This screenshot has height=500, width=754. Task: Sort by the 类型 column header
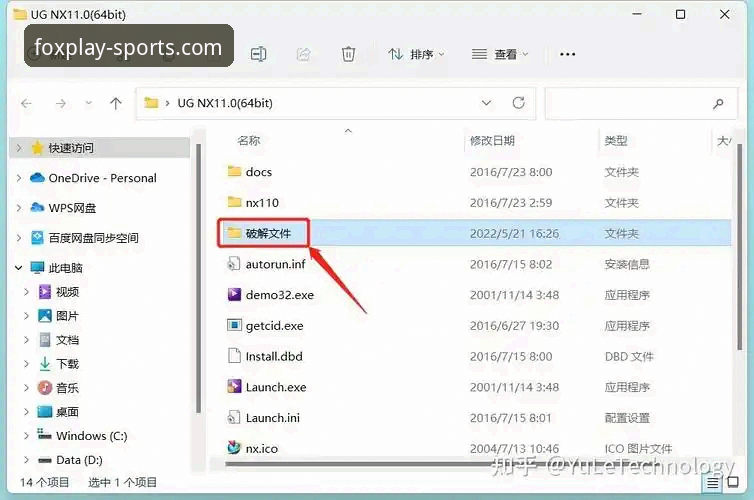tap(616, 140)
